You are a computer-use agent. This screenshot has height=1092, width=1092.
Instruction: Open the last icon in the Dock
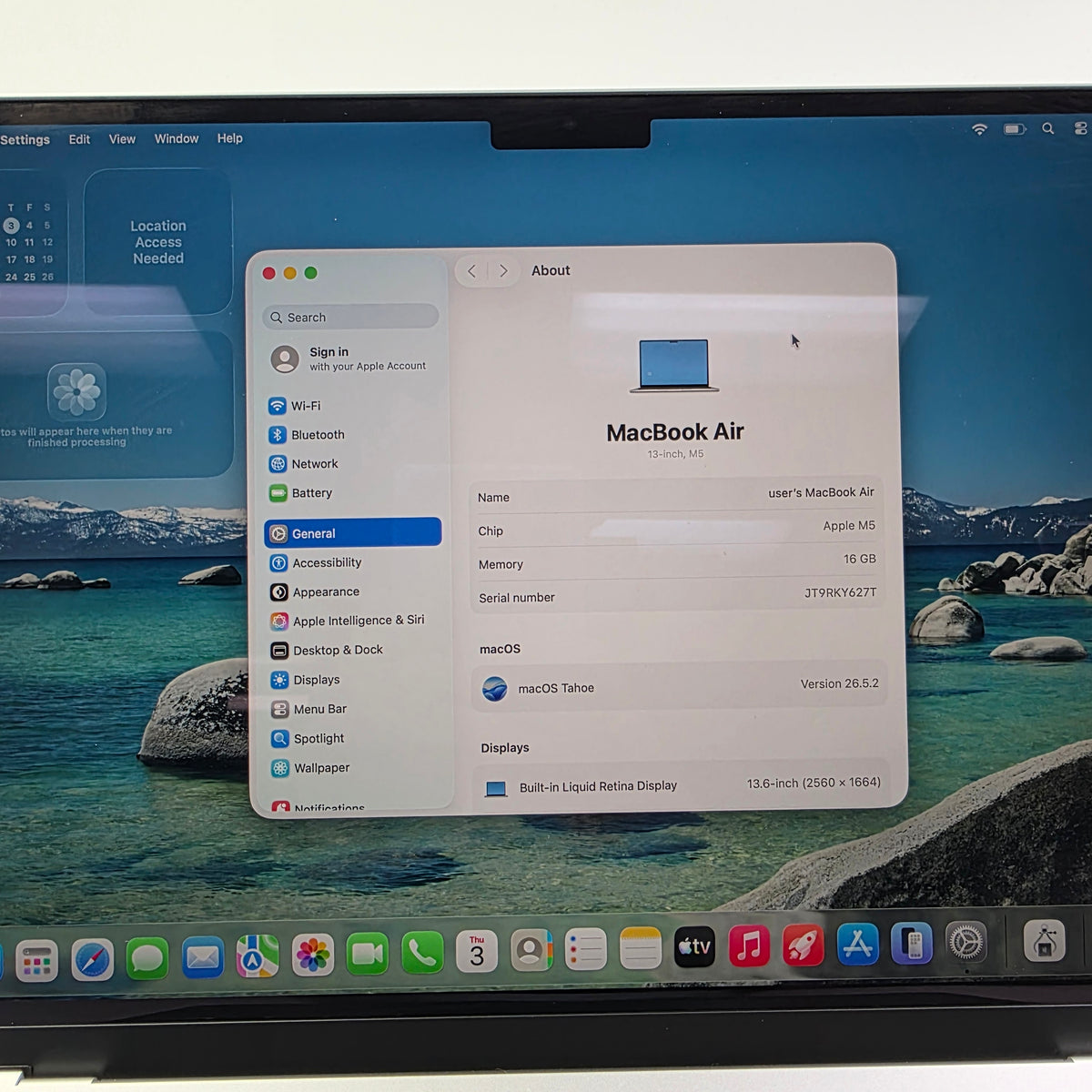1045,941
